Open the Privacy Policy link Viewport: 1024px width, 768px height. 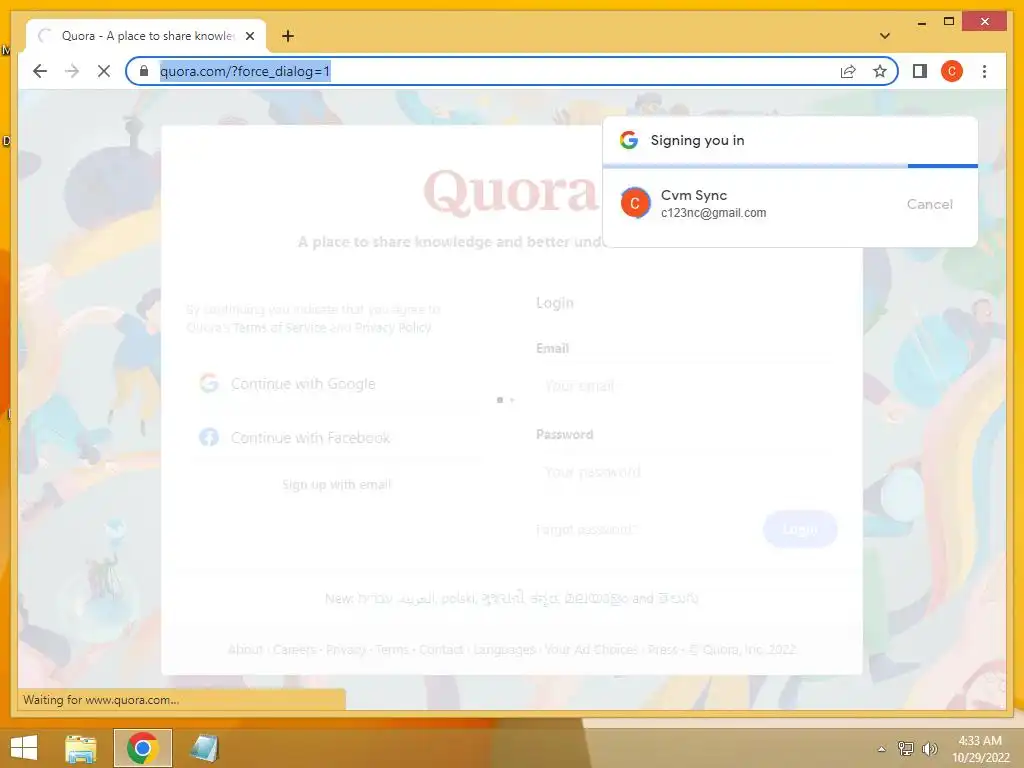pos(393,327)
